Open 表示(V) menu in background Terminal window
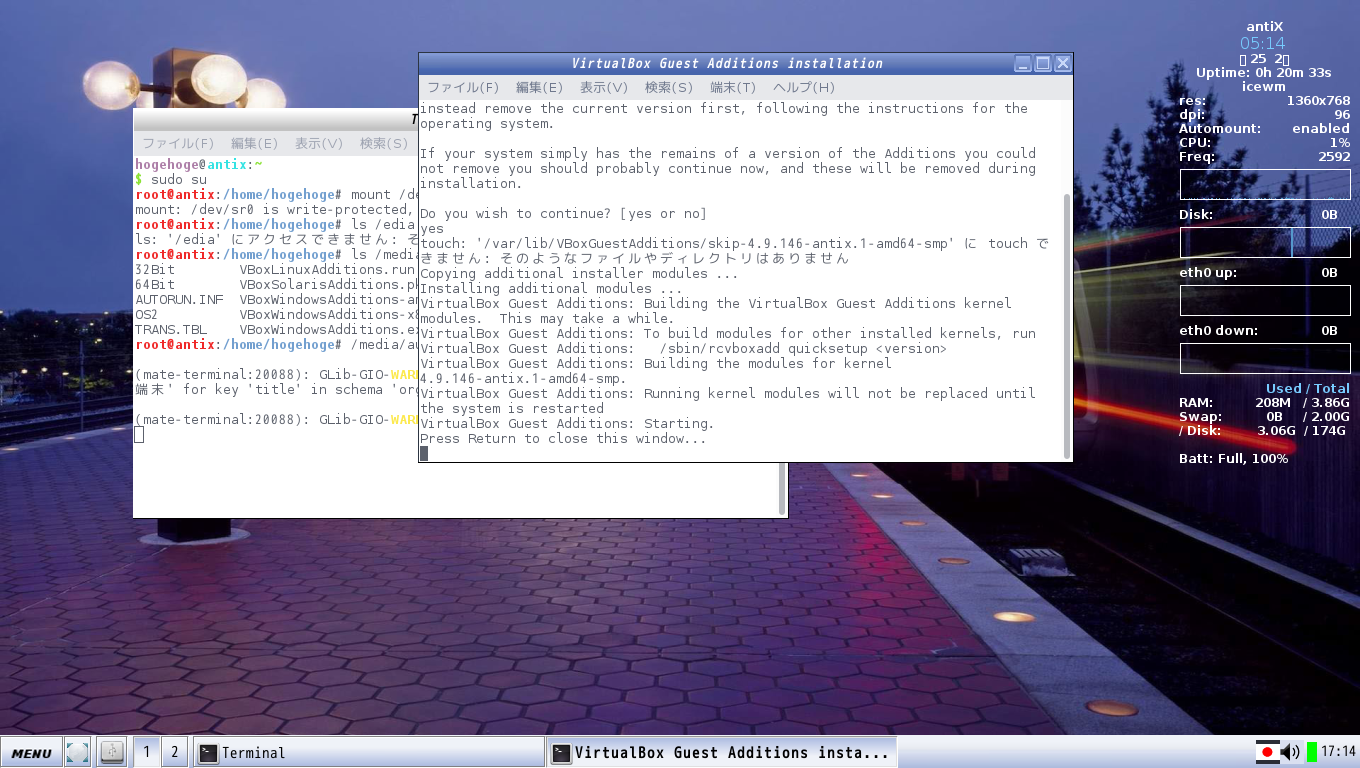Screen dimensions: 1360x768 click(x=319, y=144)
